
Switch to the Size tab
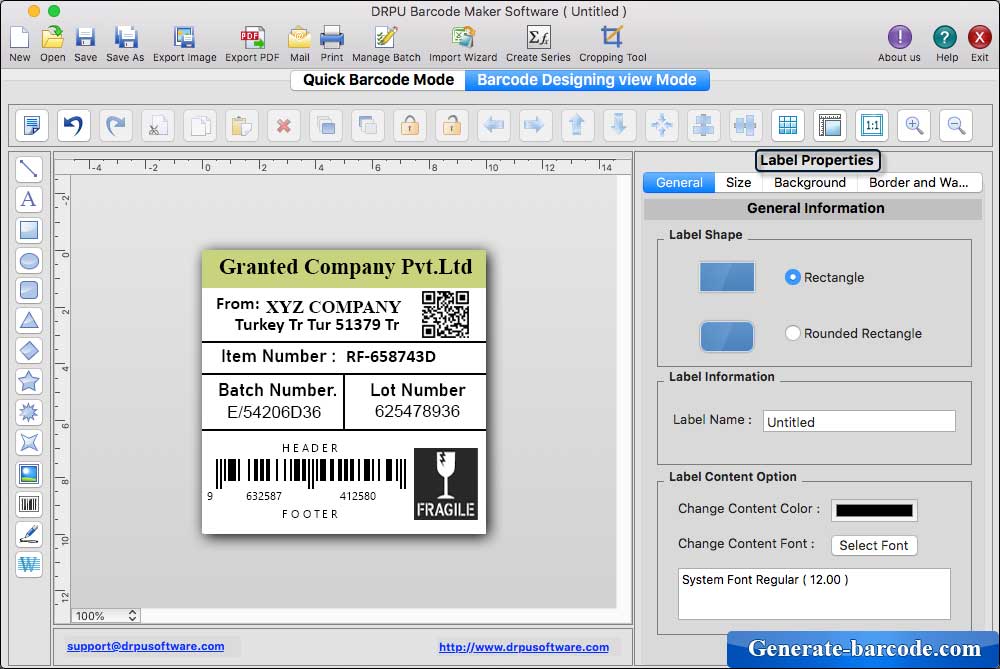(739, 182)
